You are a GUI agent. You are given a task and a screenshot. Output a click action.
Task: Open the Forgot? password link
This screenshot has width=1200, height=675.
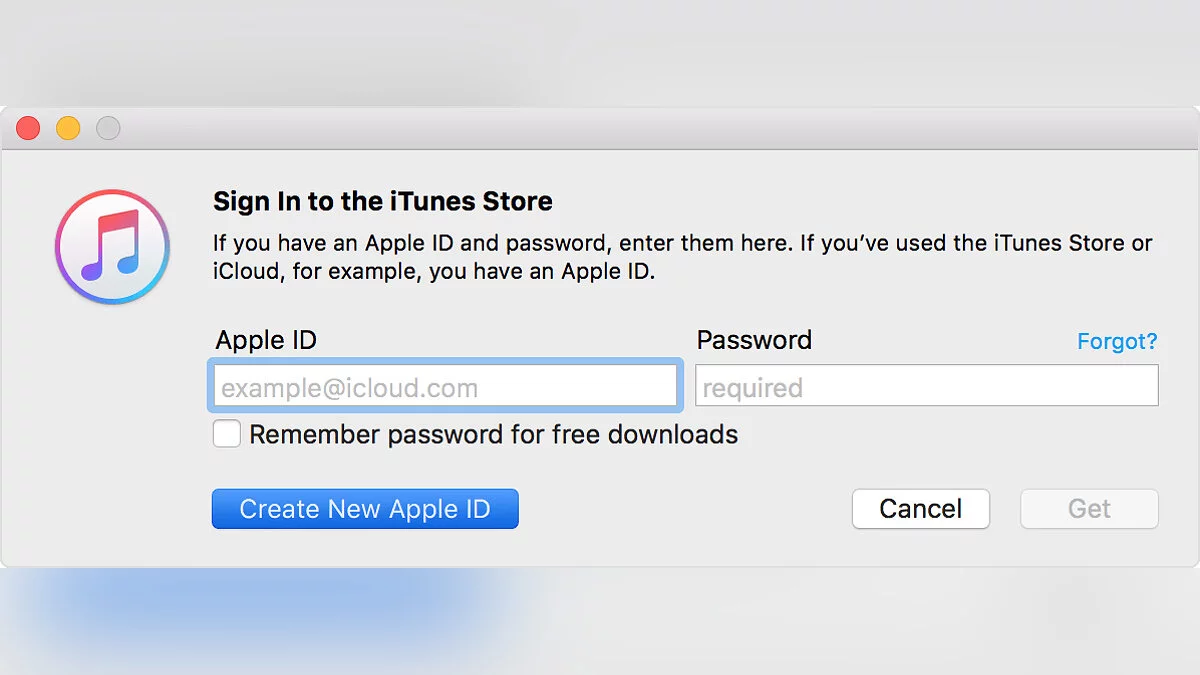(x=1116, y=341)
